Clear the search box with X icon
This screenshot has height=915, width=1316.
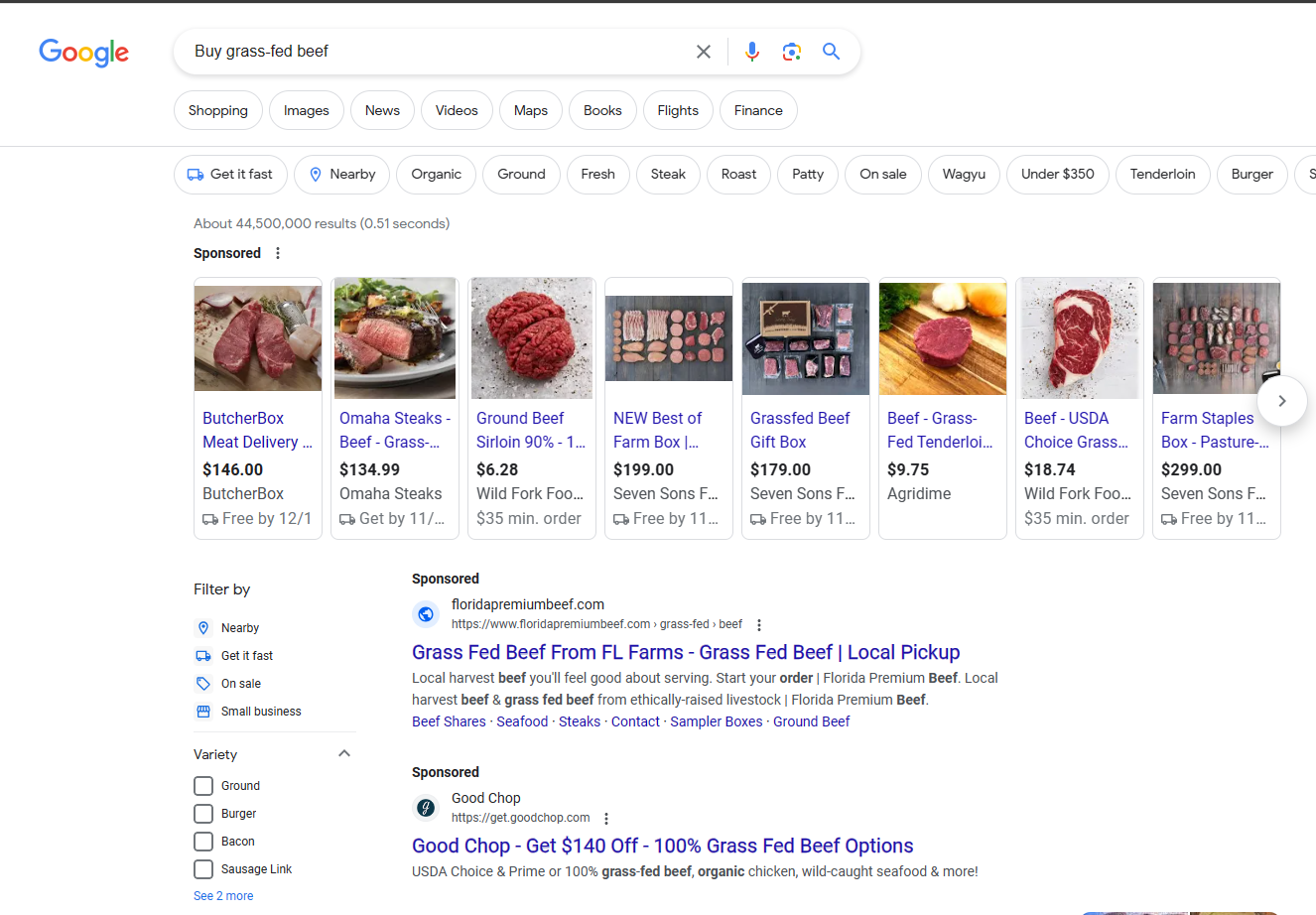tap(704, 52)
